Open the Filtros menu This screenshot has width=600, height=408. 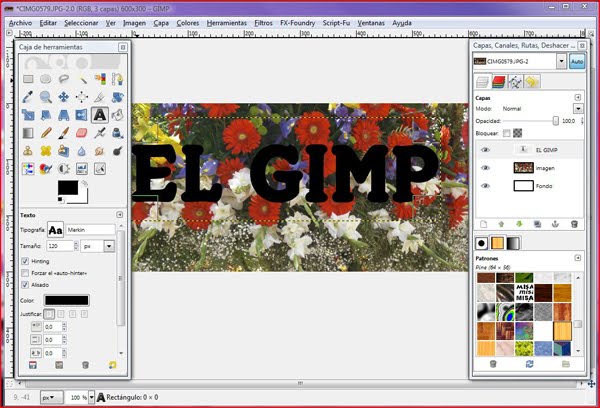click(x=263, y=23)
